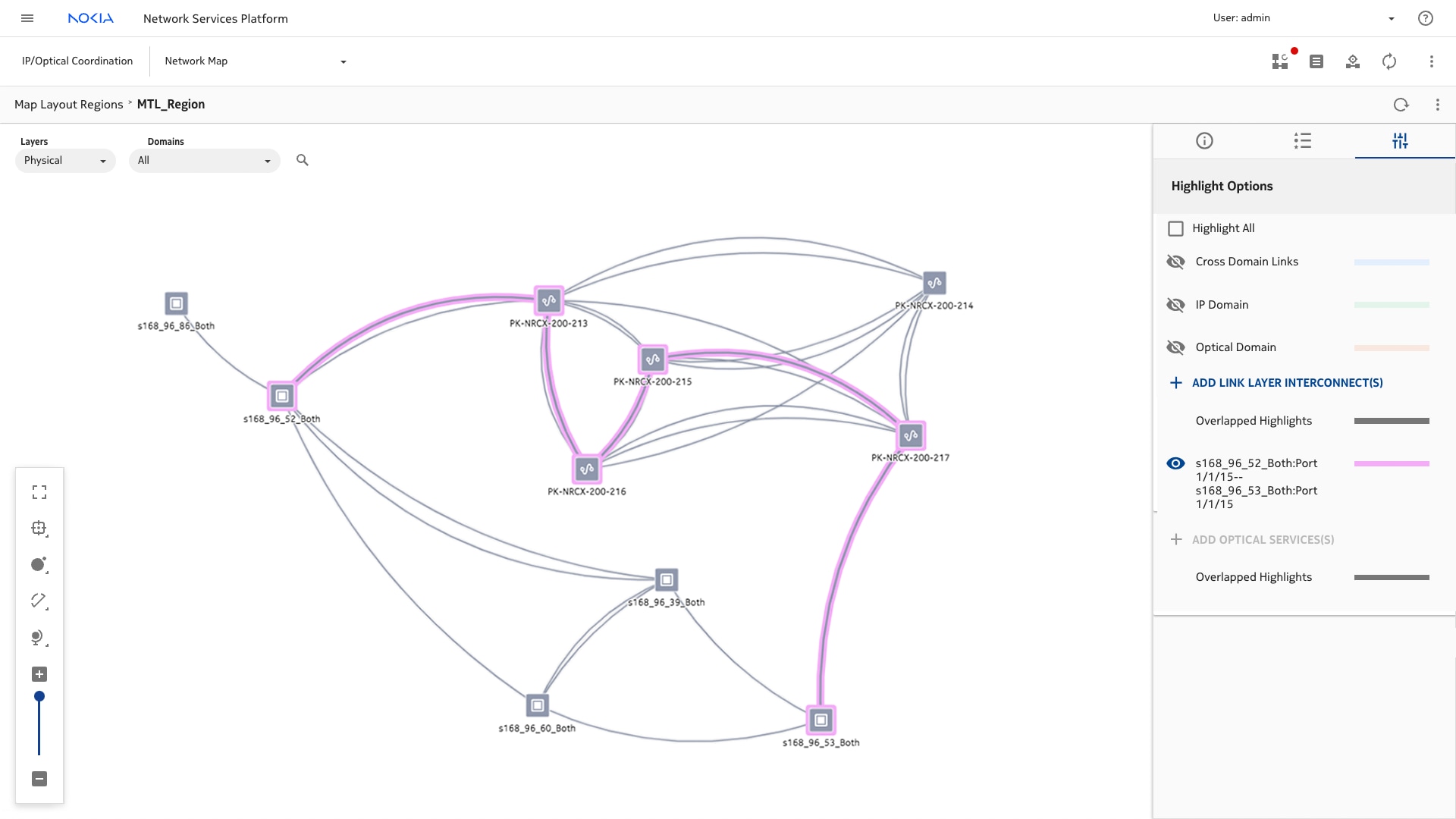Click the zoom out minus button
This screenshot has width=1456, height=819.
click(x=39, y=779)
